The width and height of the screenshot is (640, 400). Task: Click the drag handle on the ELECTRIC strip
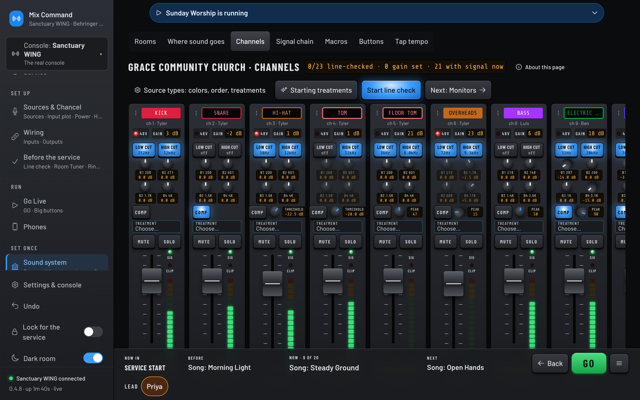coord(558,113)
